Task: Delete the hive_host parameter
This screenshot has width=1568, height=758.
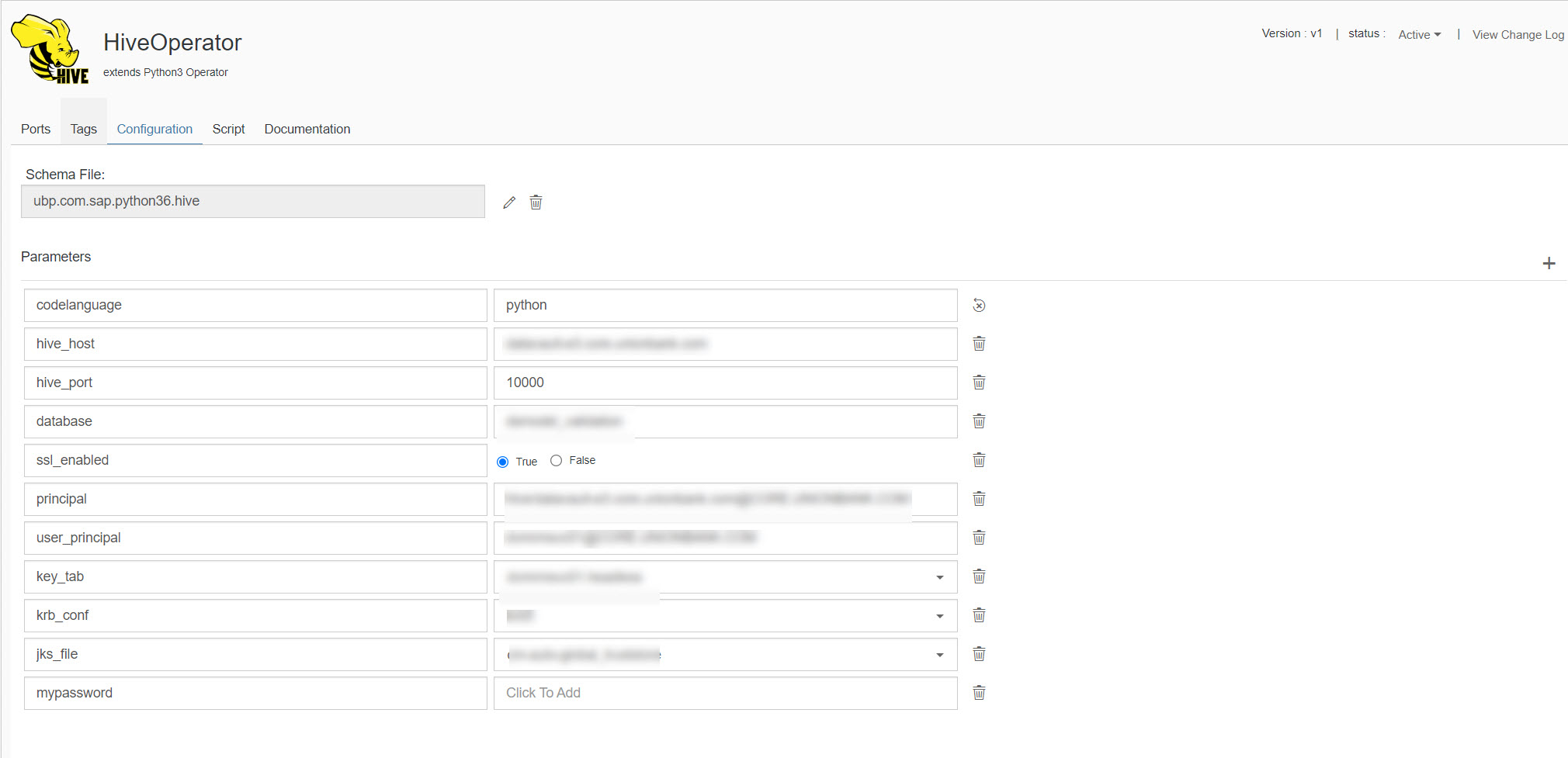Action: pos(979,344)
